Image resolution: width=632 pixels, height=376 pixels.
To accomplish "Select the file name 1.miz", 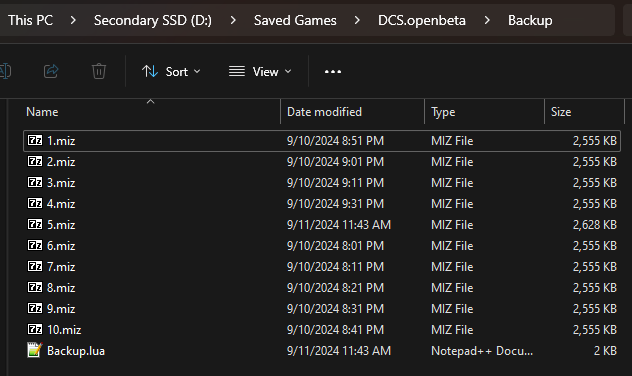I will [61, 141].
